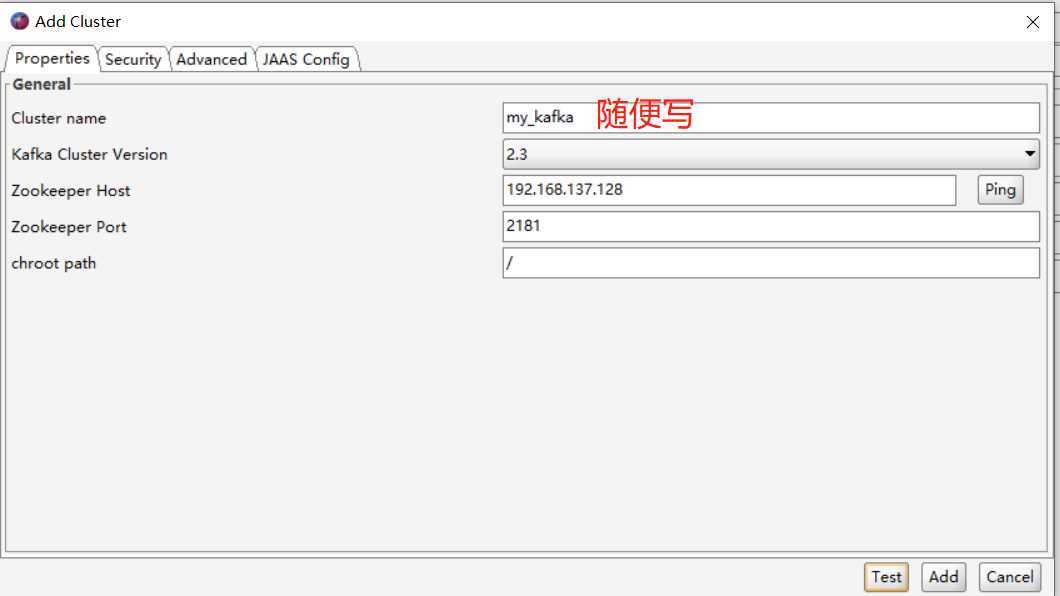Open the Advanced tab

[212, 59]
